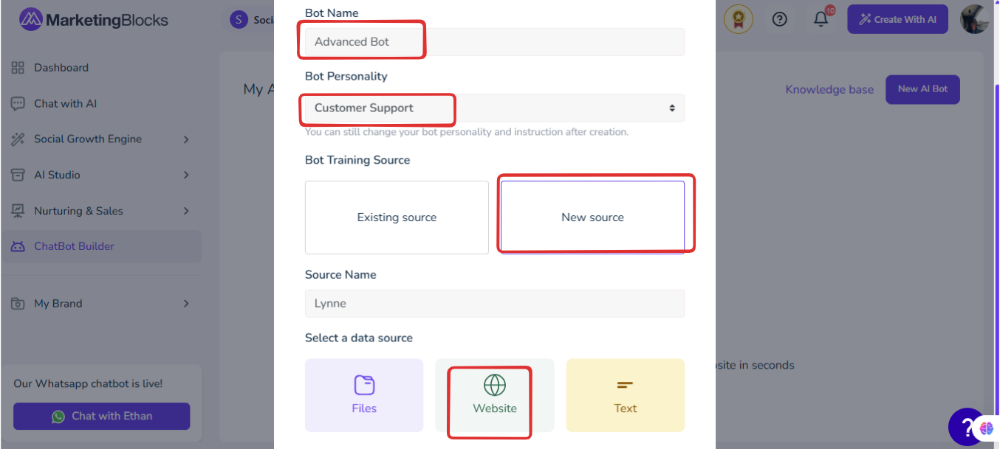1000x449 pixels.
Task: Click the MarketingBlocks logo
Action: click(x=94, y=20)
